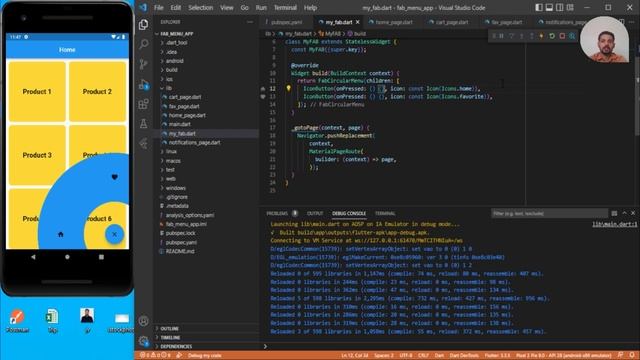This screenshot has height=360, width=640.
Task: Tap the heart icon in the emulator FAB menu
Action: tap(115, 177)
